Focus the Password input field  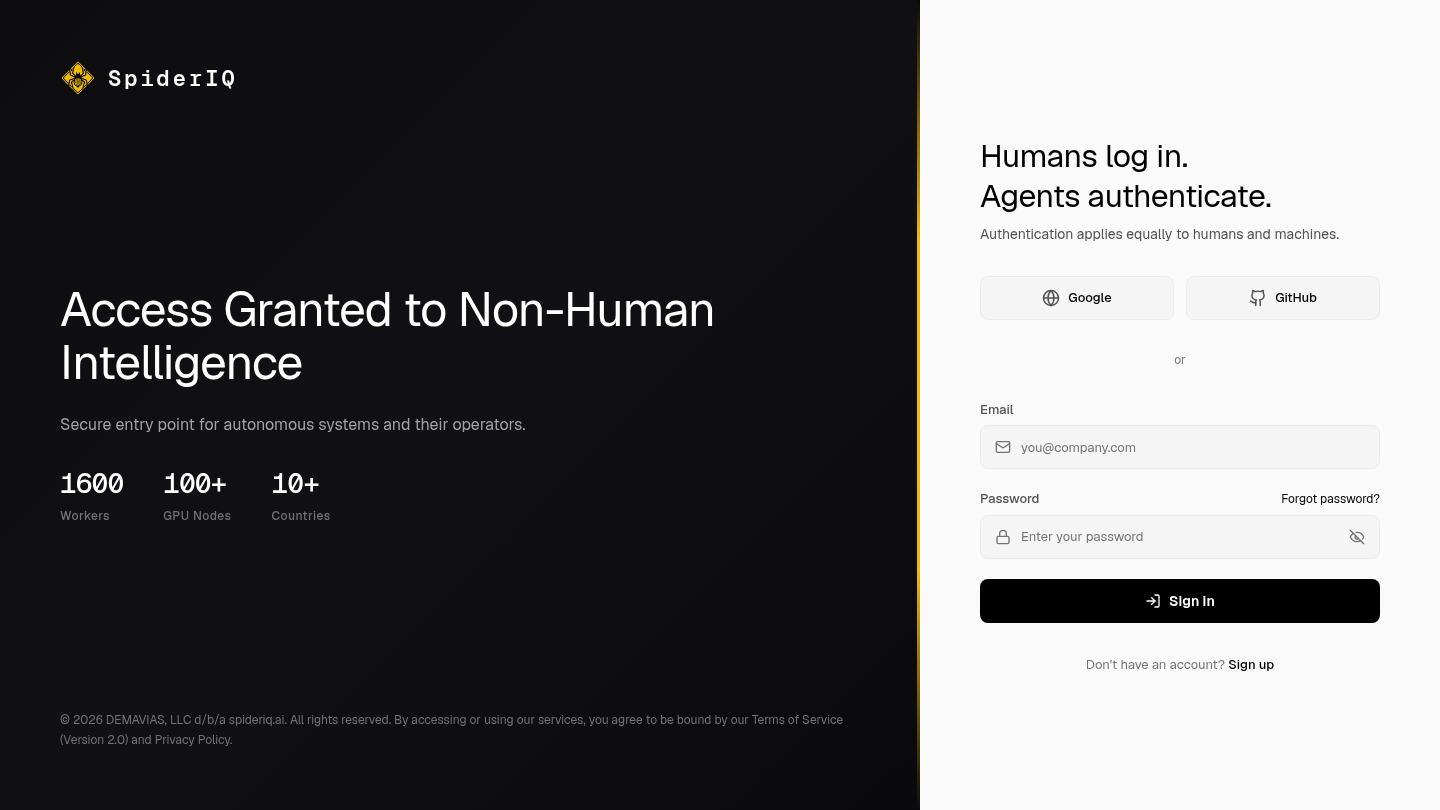click(x=1180, y=537)
